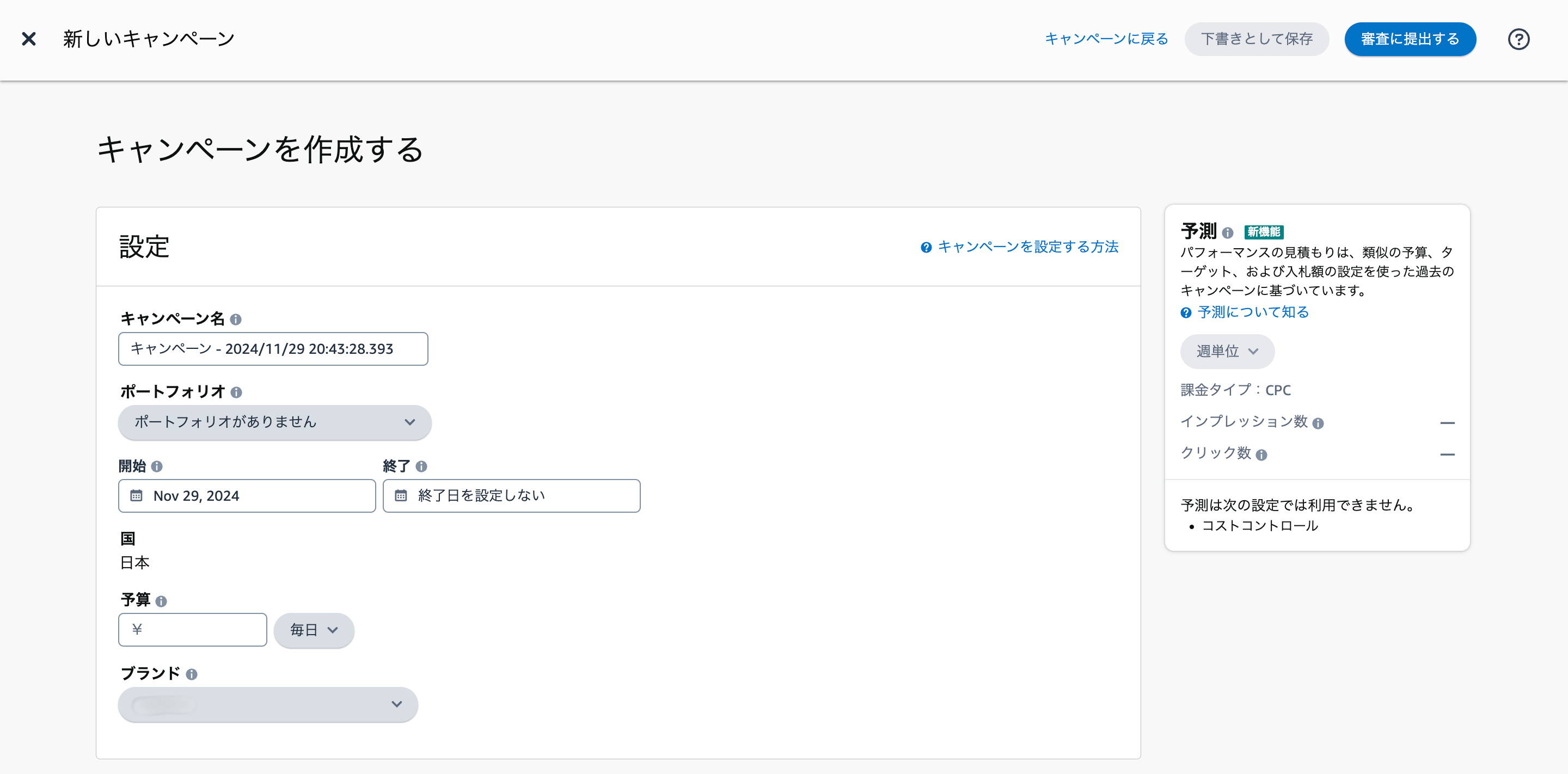Open the calendar icon in the 終了 field
This screenshot has width=1568, height=774.
click(402, 495)
